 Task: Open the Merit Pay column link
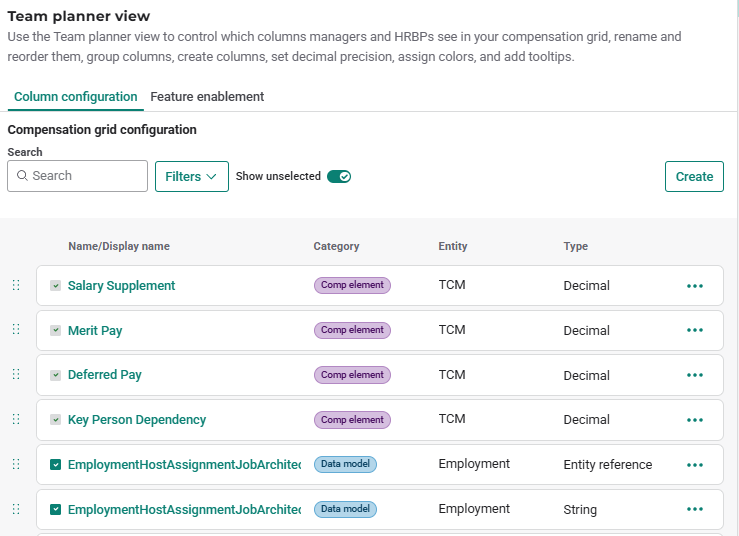coord(95,331)
